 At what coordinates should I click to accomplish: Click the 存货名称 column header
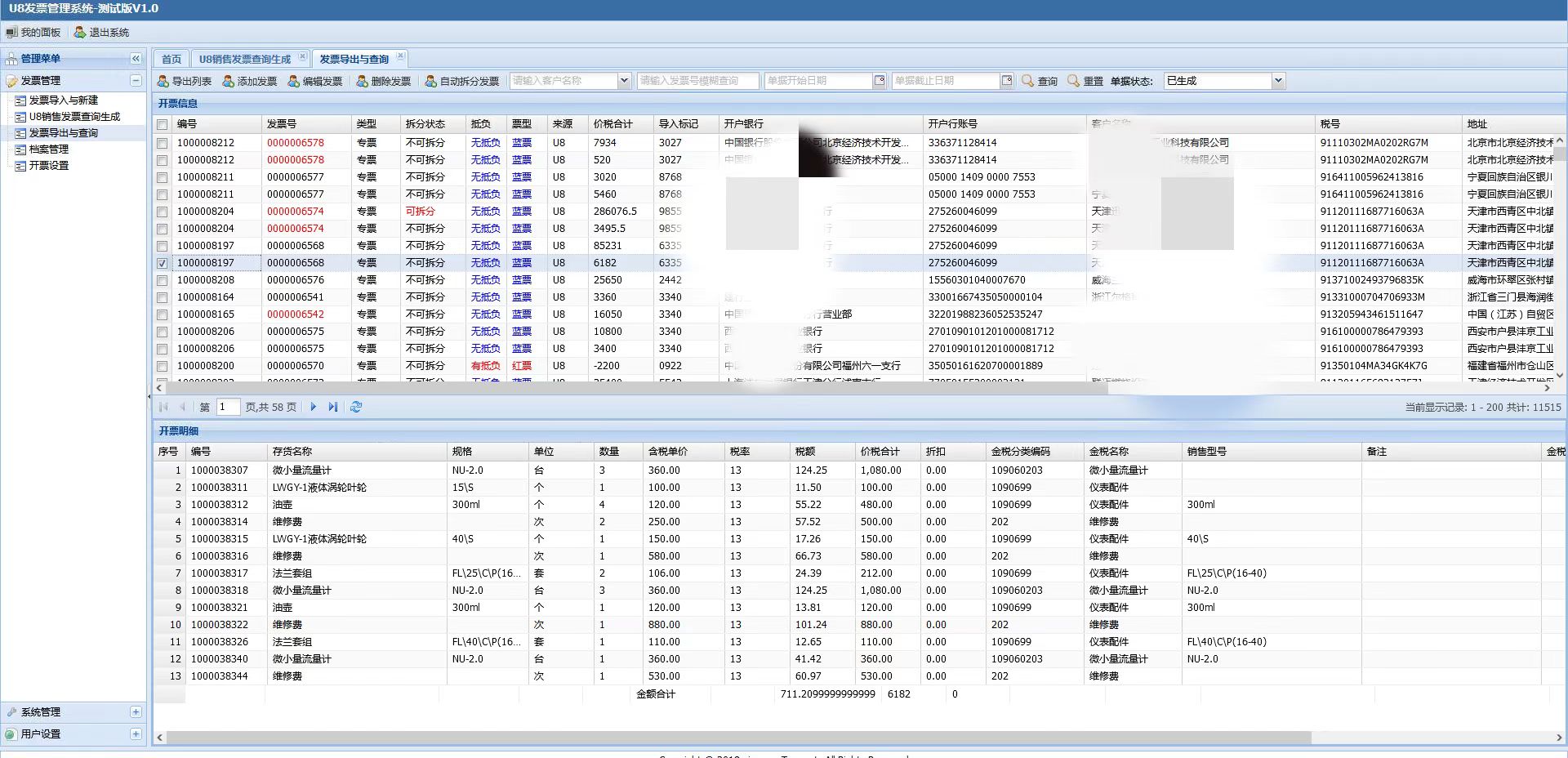click(x=358, y=452)
